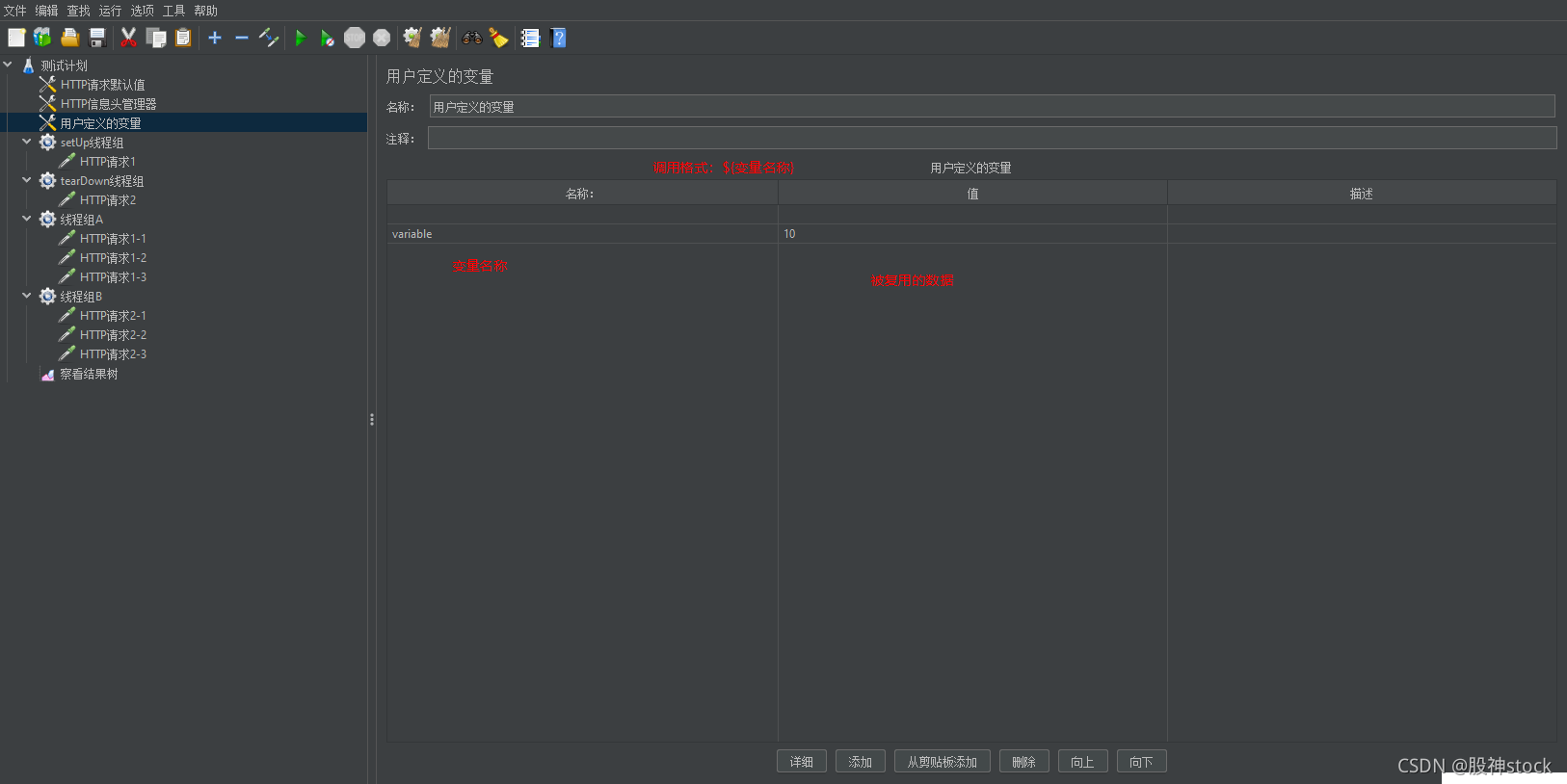Click the 向上 button
Image resolution: width=1567 pixels, height=784 pixels.
(1083, 762)
